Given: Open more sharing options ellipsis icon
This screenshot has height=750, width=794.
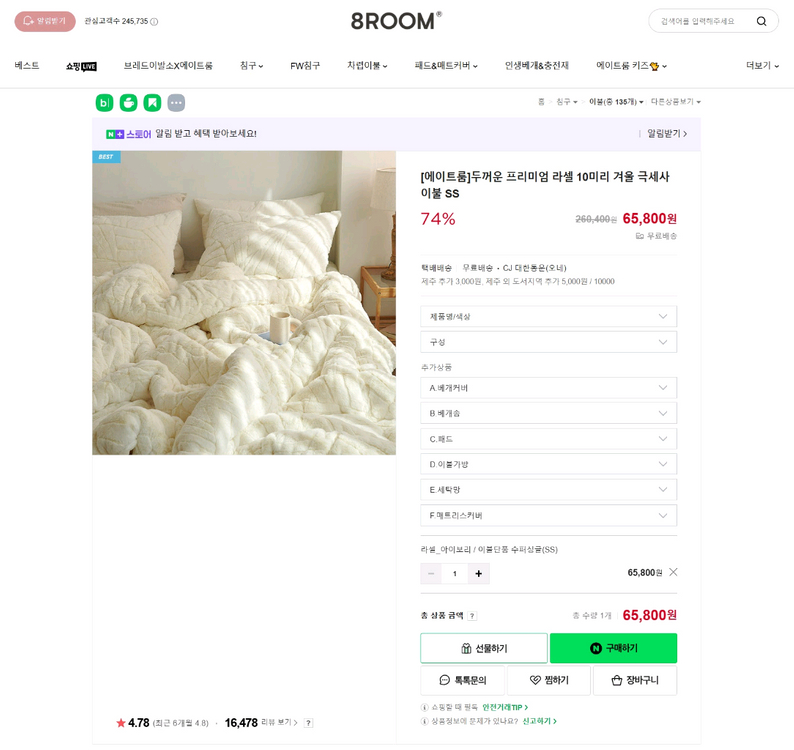Looking at the screenshot, I should click(176, 103).
